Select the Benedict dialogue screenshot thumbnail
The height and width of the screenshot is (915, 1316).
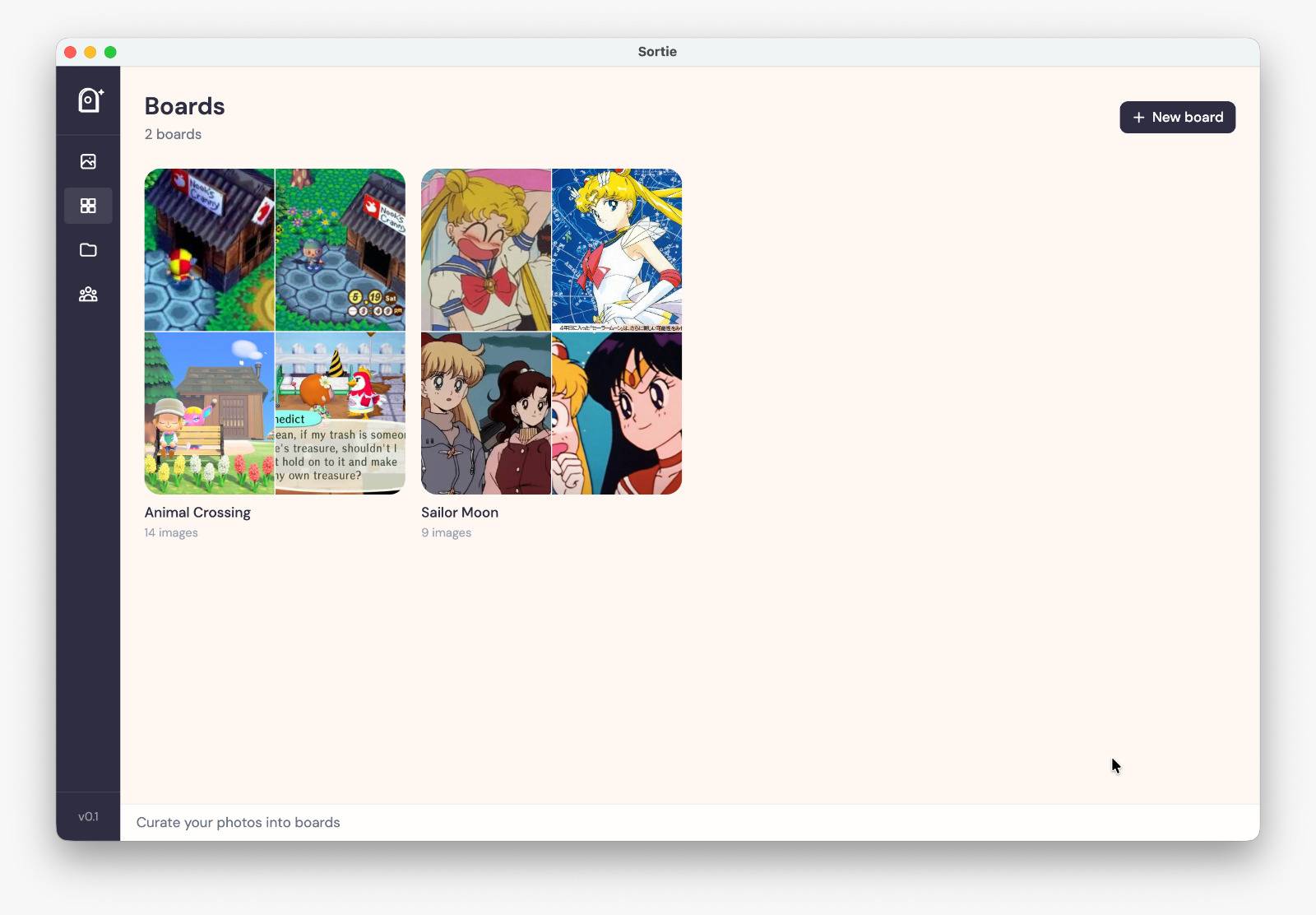tap(340, 413)
